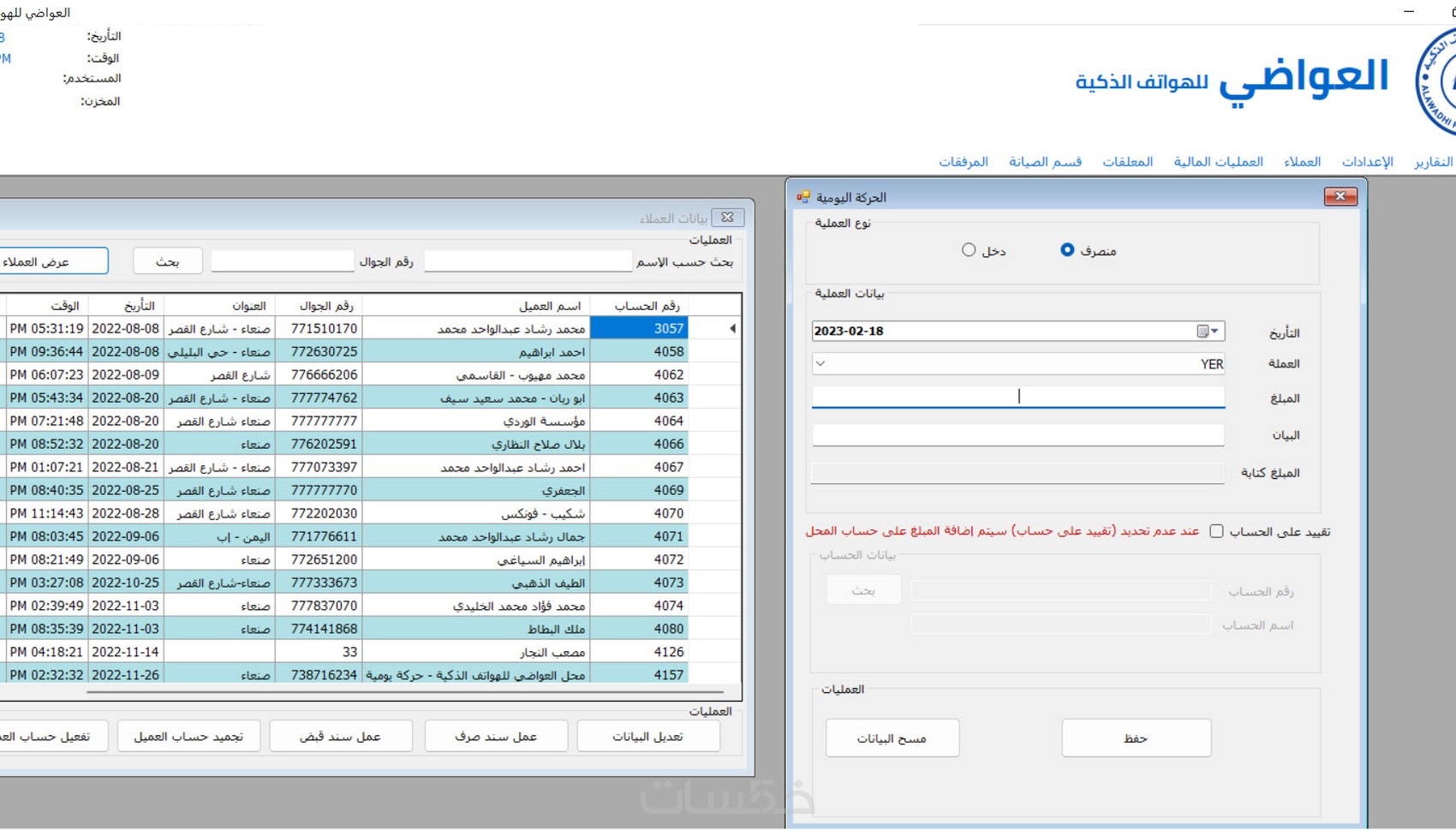Viewport: 1456px width, 831px height.
Task: Sort by اسم العميل column header
Action: pyautogui.click(x=475, y=306)
